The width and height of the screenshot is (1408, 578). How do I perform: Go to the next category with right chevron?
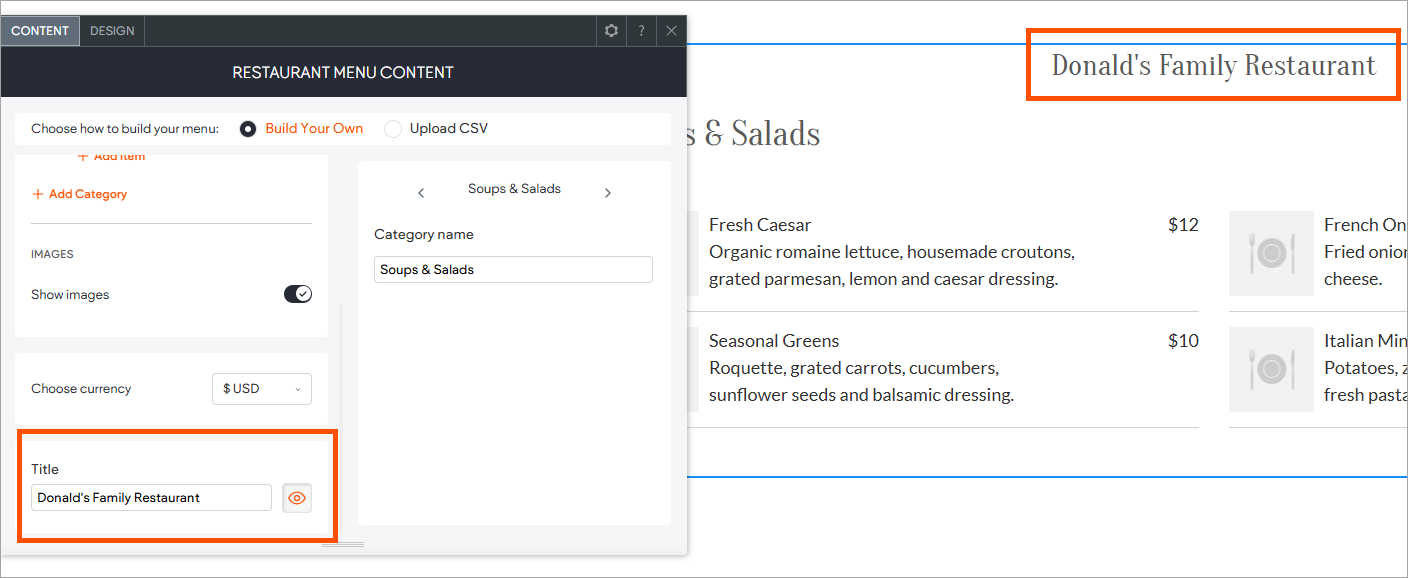(x=607, y=193)
